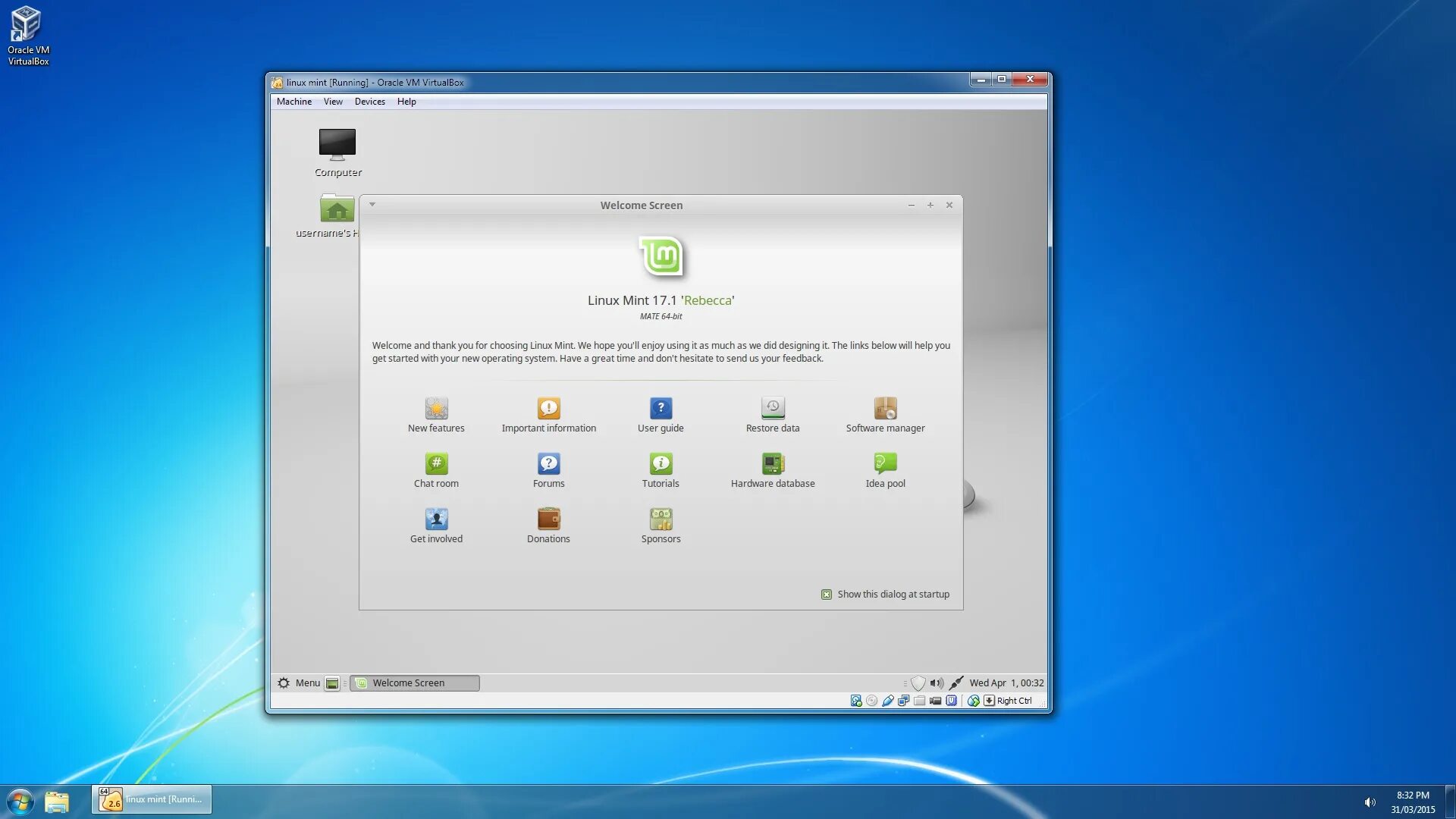Uncheck Show this dialog at startup
Image resolution: width=1456 pixels, height=819 pixels.
[827, 595]
